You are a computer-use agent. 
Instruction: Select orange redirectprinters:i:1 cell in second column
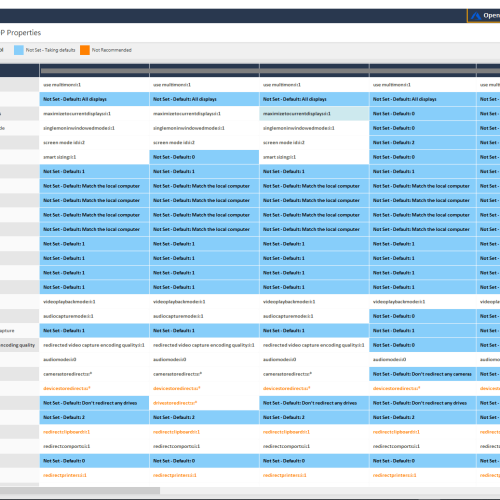tap(204, 475)
